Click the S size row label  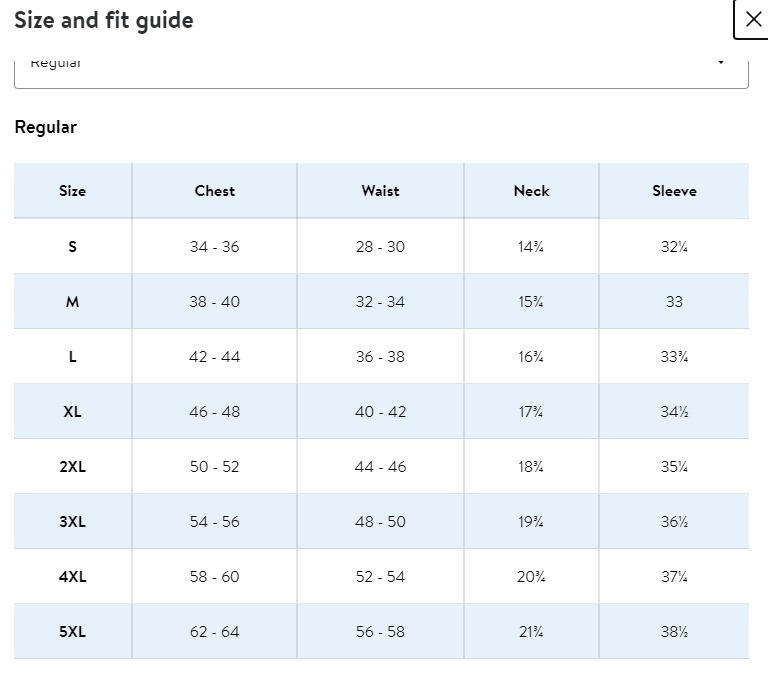pyautogui.click(x=72, y=246)
